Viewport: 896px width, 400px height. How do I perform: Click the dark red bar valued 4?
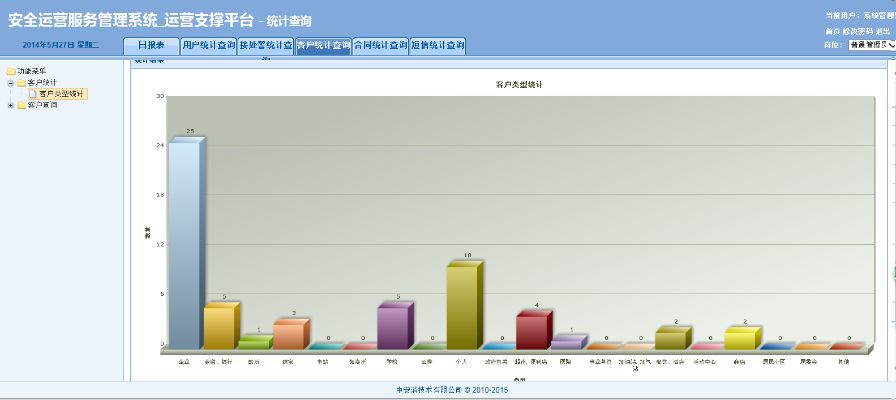[532, 329]
